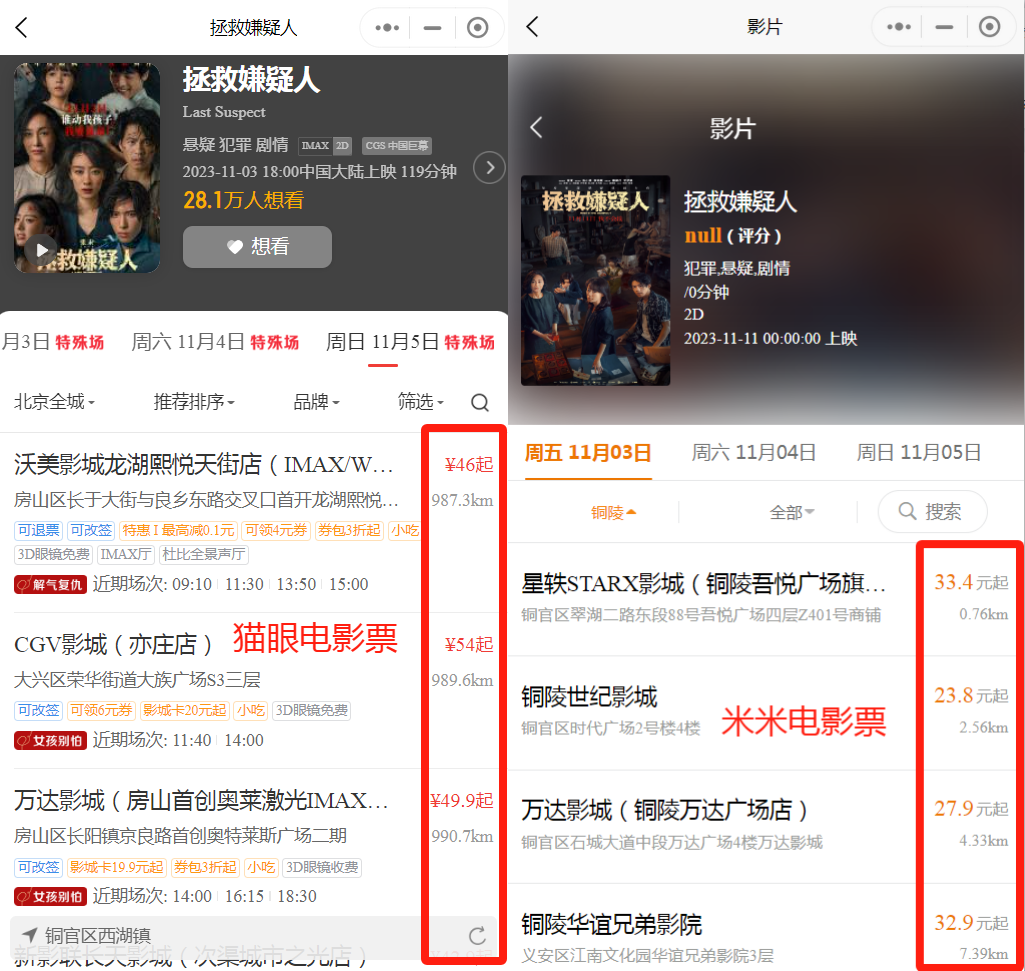Click the 27.9元起 price
Screen dimensions: 1025x971
click(971, 809)
